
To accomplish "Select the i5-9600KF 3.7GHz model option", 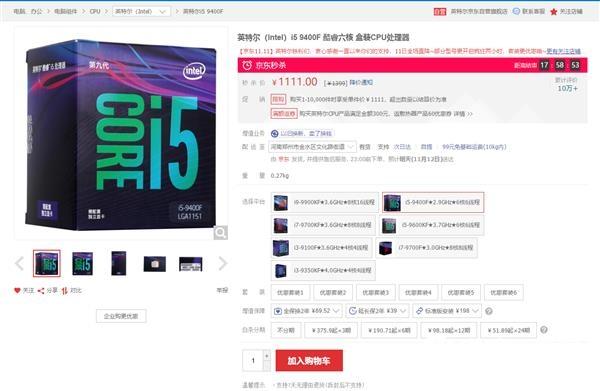I will point(431,225).
